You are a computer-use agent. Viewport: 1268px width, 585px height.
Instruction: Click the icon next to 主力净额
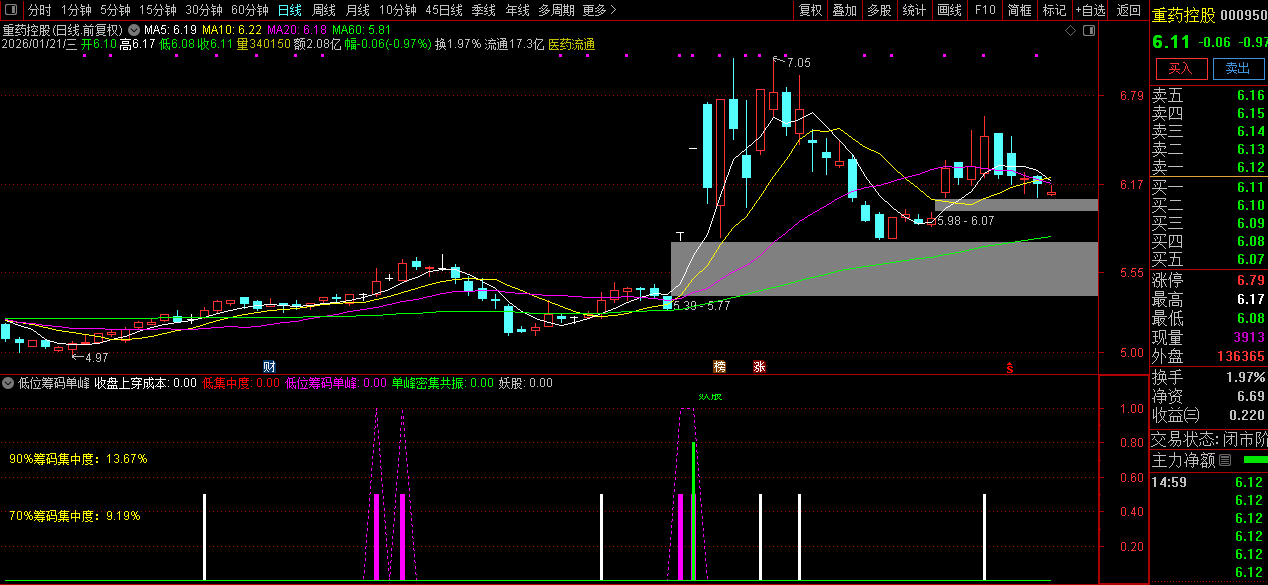tap(1225, 460)
